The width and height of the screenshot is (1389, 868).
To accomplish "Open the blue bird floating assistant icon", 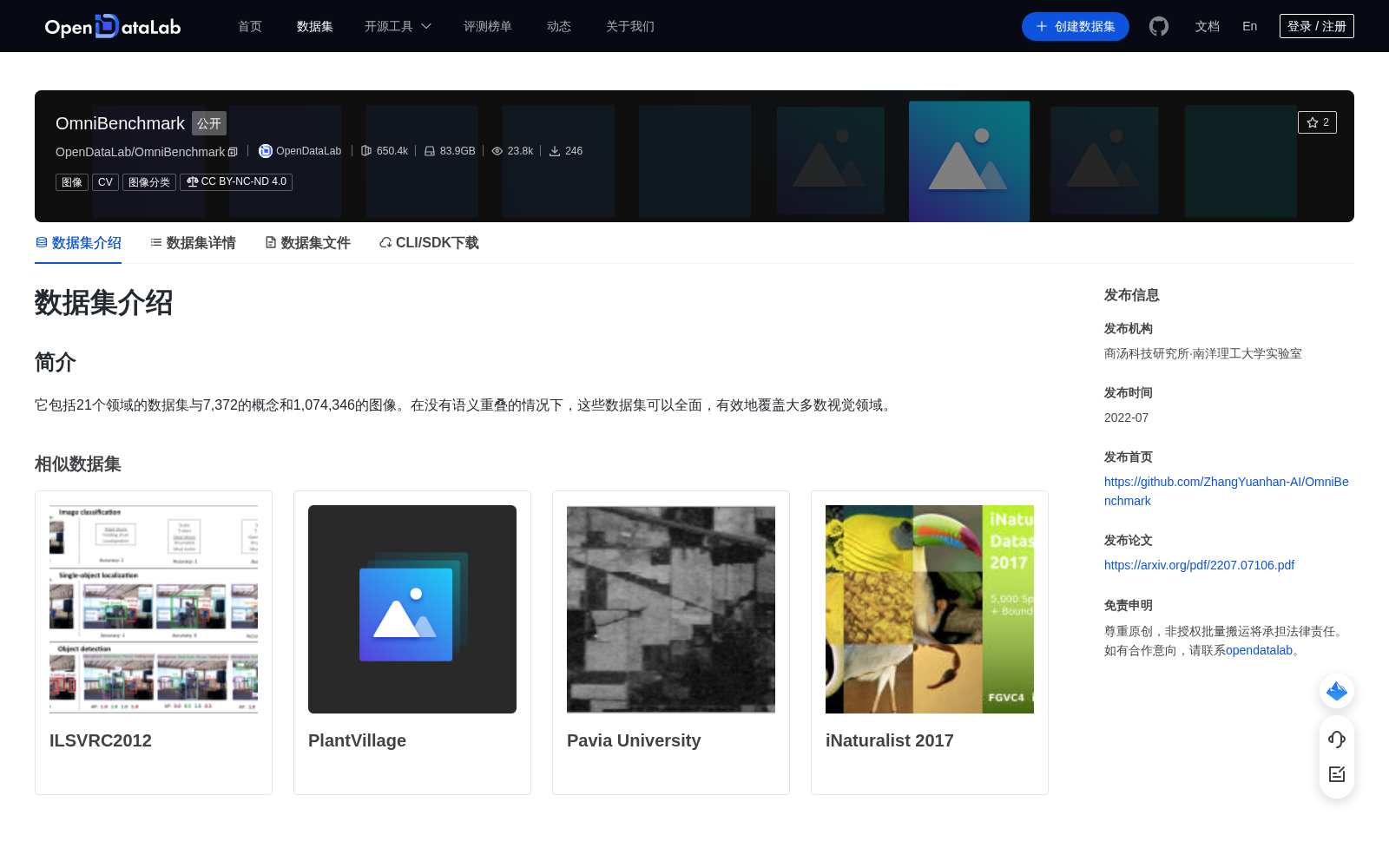I will 1337,691.
